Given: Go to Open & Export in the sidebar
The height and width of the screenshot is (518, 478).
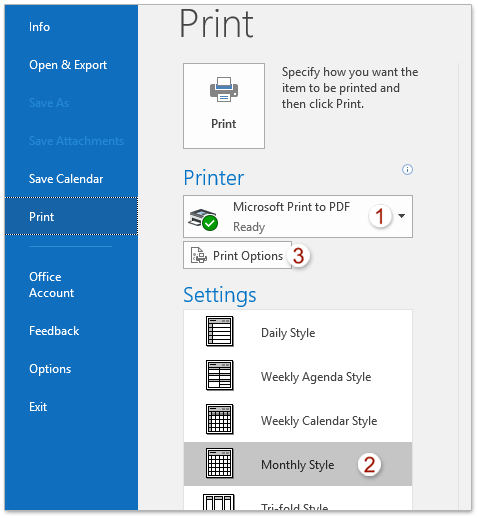Looking at the screenshot, I should coord(68,65).
